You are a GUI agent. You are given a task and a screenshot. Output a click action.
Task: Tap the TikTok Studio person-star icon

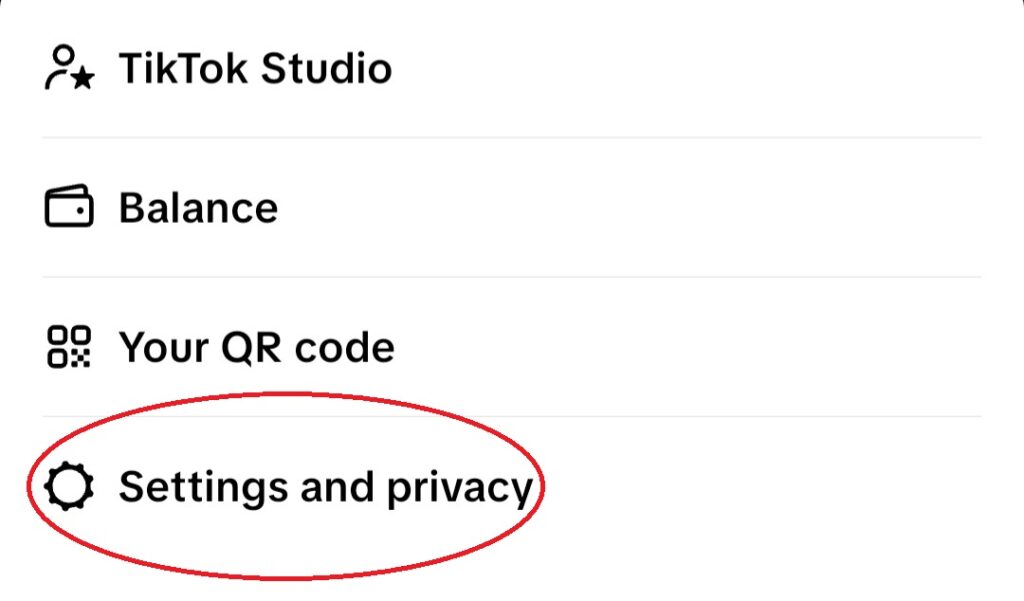(x=69, y=67)
